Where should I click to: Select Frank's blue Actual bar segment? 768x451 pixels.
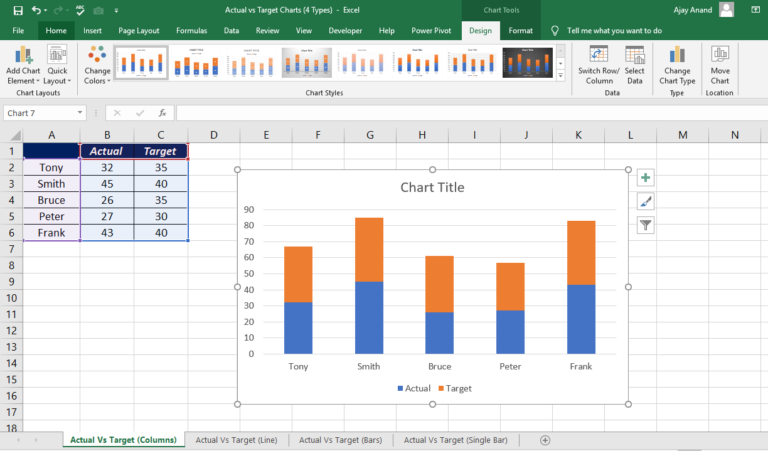[x=581, y=319]
